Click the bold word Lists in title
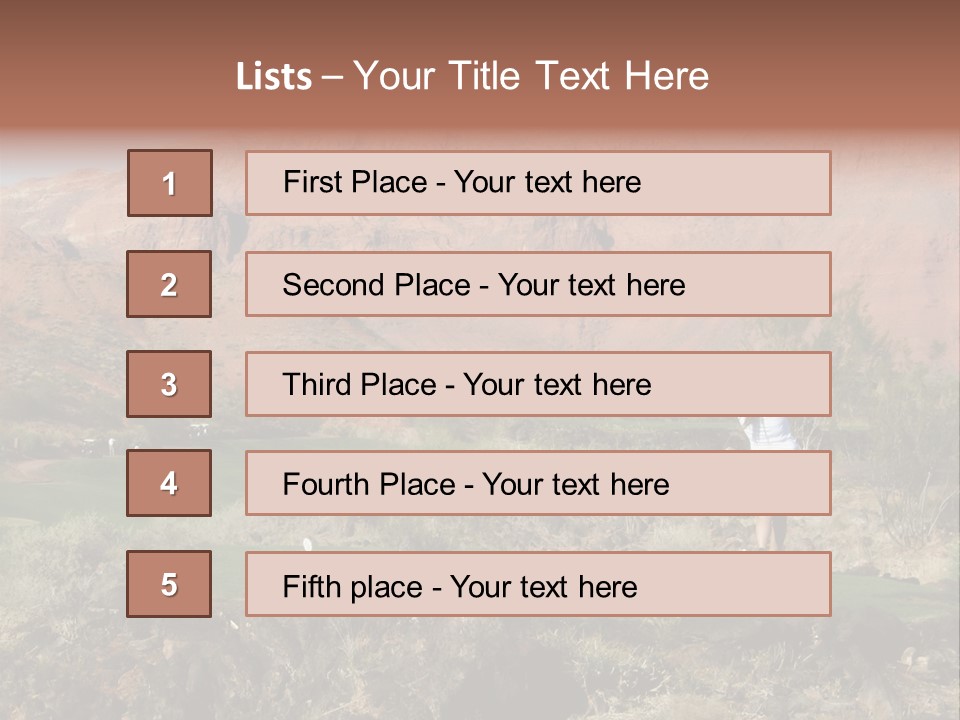The width and height of the screenshot is (960, 720). tap(274, 77)
